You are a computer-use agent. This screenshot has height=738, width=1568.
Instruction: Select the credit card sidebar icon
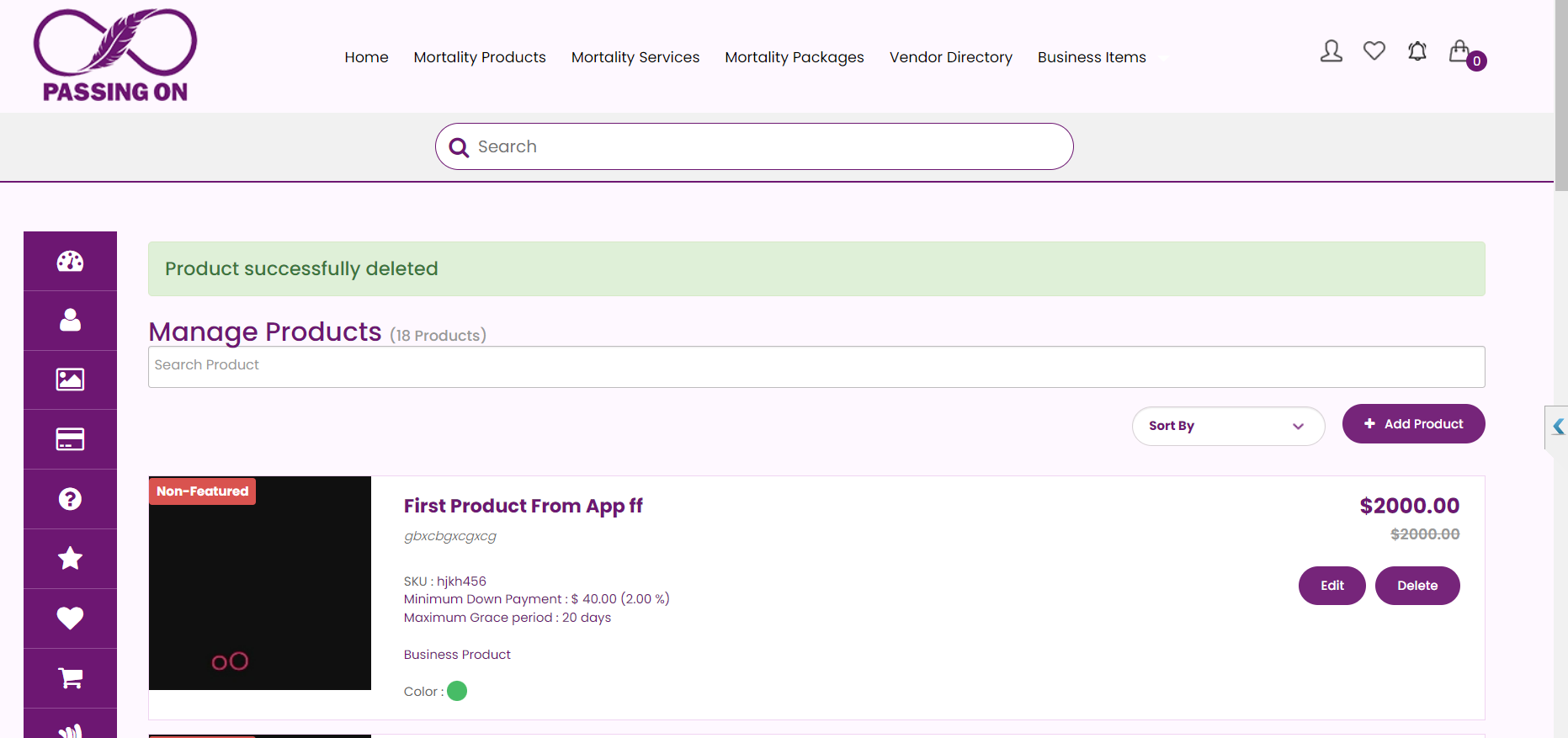click(x=70, y=439)
